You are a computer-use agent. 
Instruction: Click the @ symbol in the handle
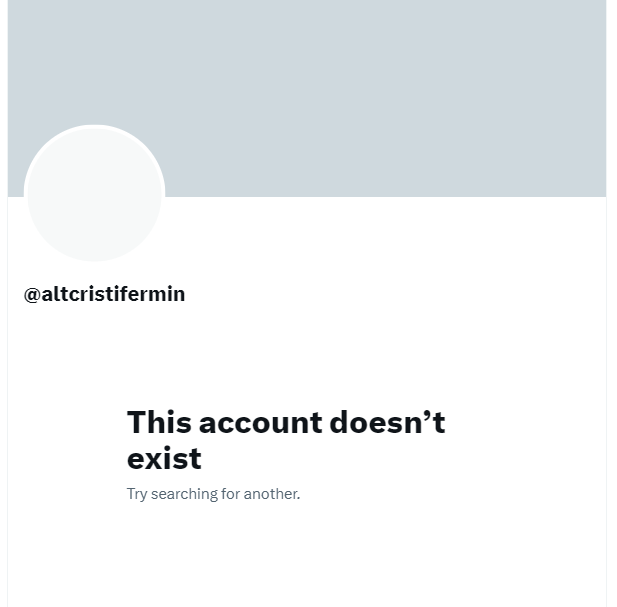32,295
